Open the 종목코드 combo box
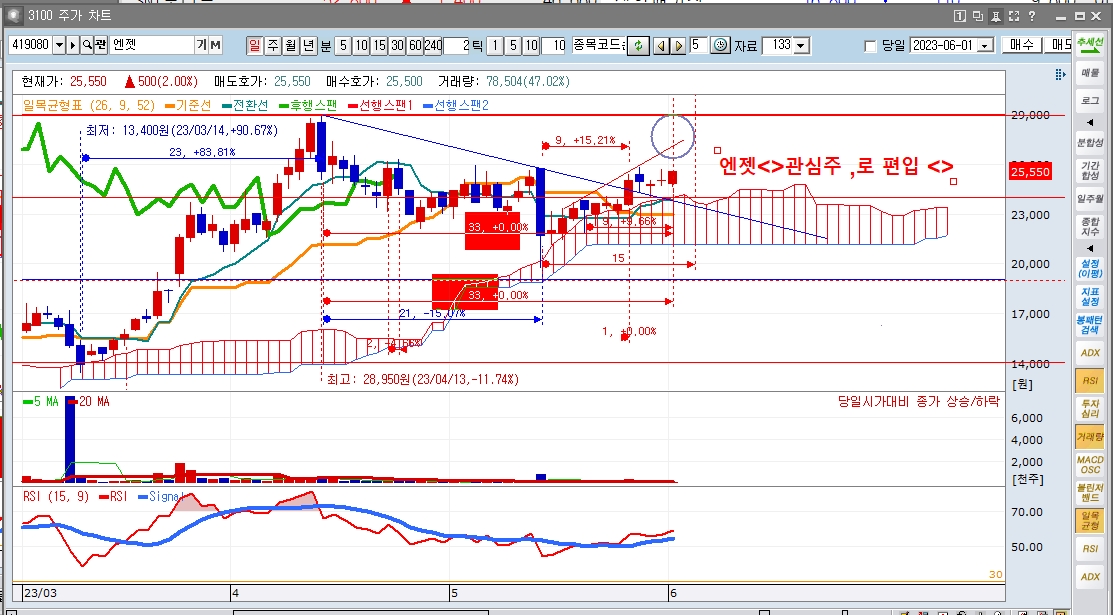Screen dimensions: 1113x615 click(x=598, y=45)
